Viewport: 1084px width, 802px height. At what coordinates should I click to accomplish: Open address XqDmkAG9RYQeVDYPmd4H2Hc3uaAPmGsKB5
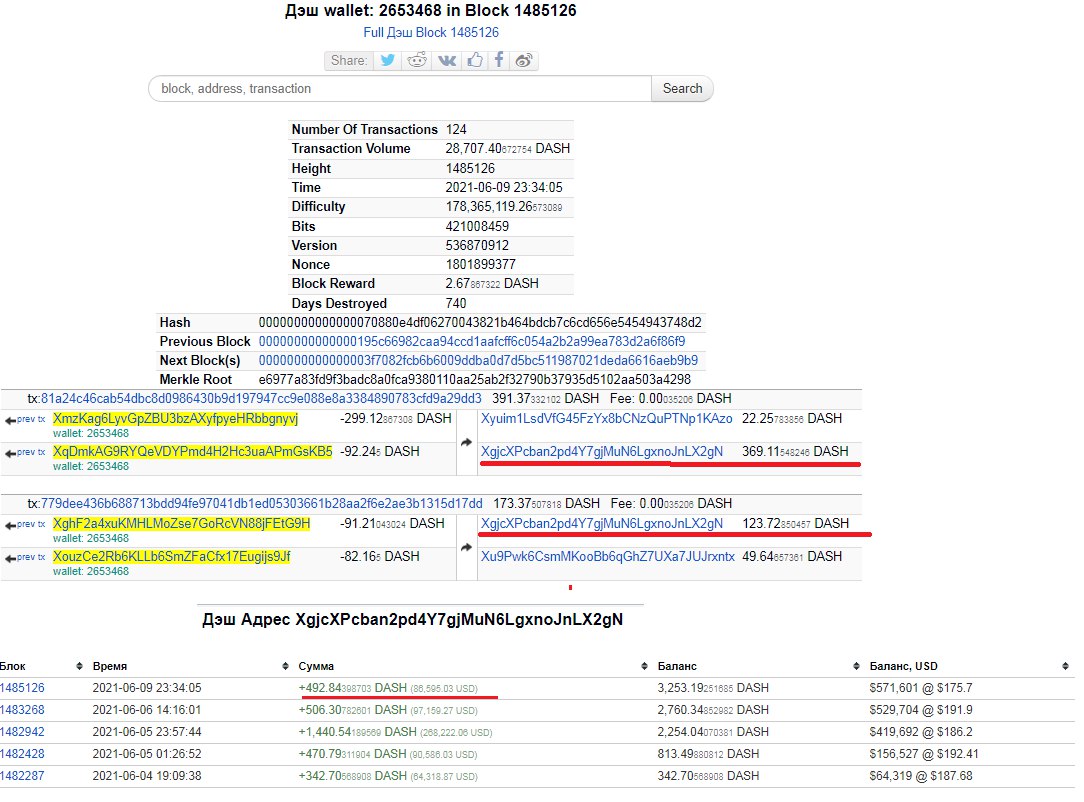tap(192, 451)
